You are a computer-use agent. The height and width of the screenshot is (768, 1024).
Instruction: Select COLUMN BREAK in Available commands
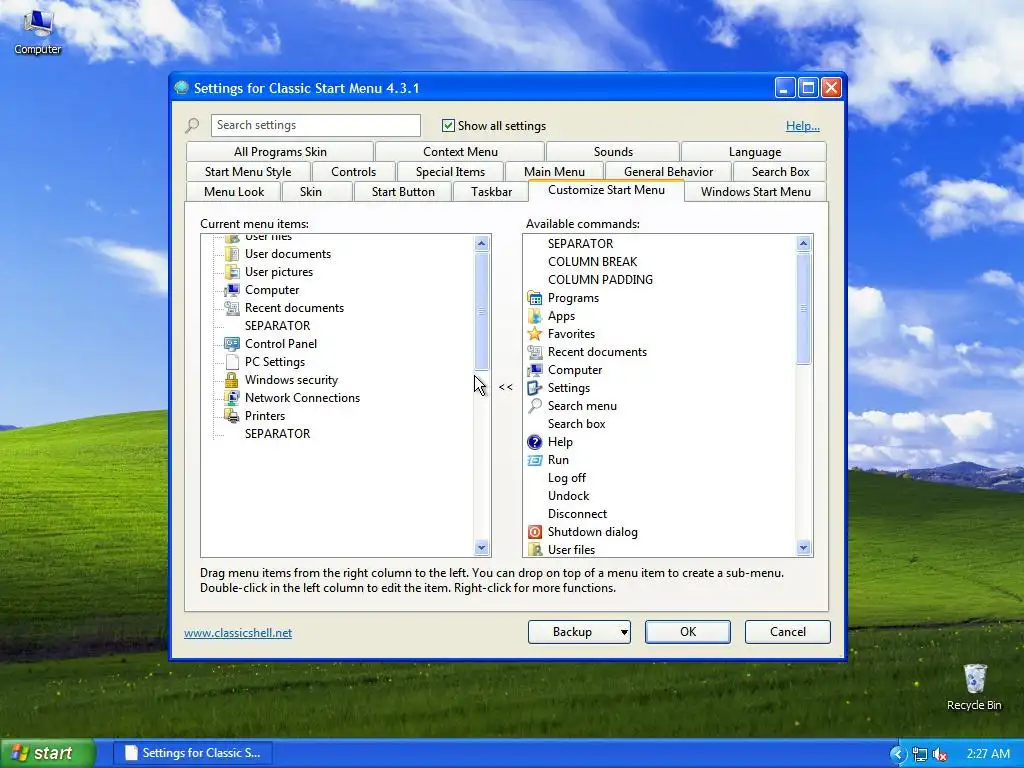point(592,262)
